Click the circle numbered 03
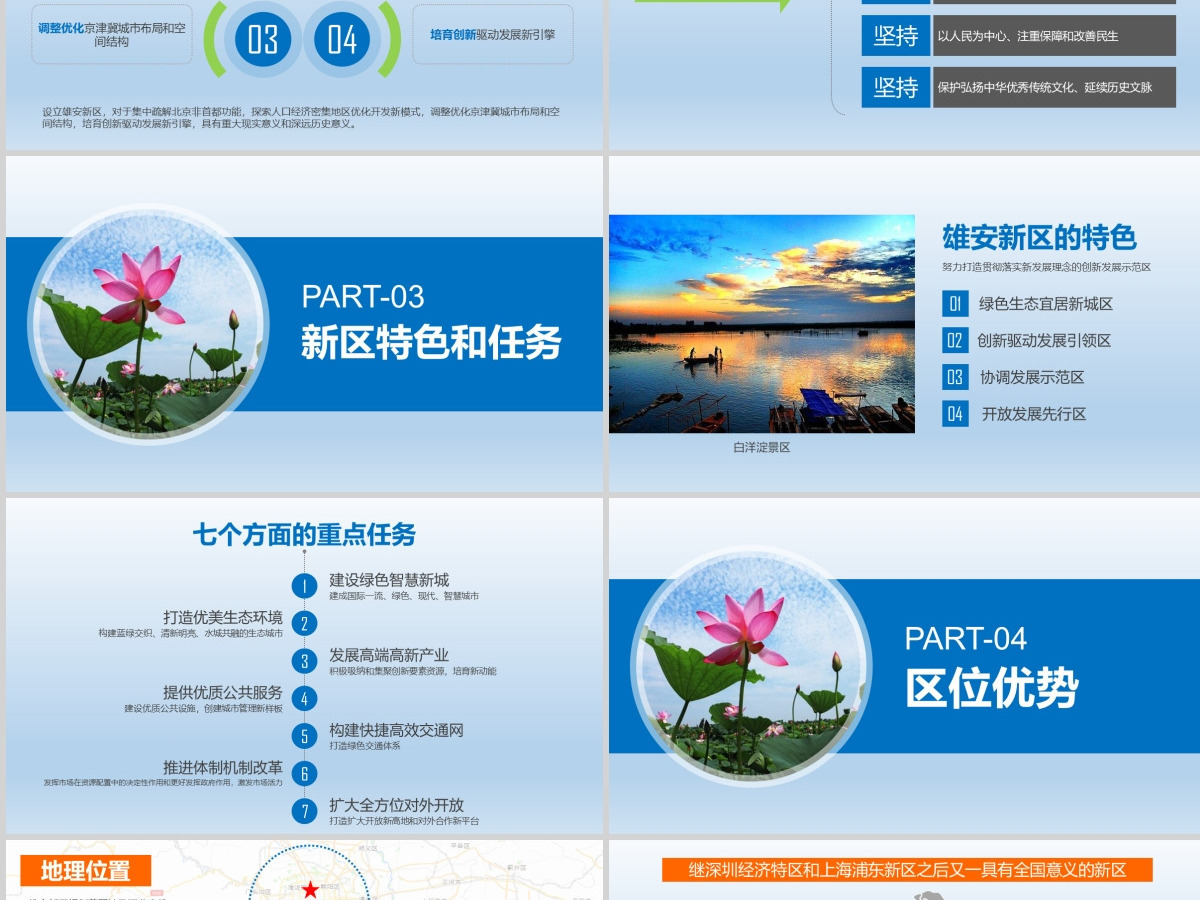Image resolution: width=1200 pixels, height=900 pixels. pos(263,40)
